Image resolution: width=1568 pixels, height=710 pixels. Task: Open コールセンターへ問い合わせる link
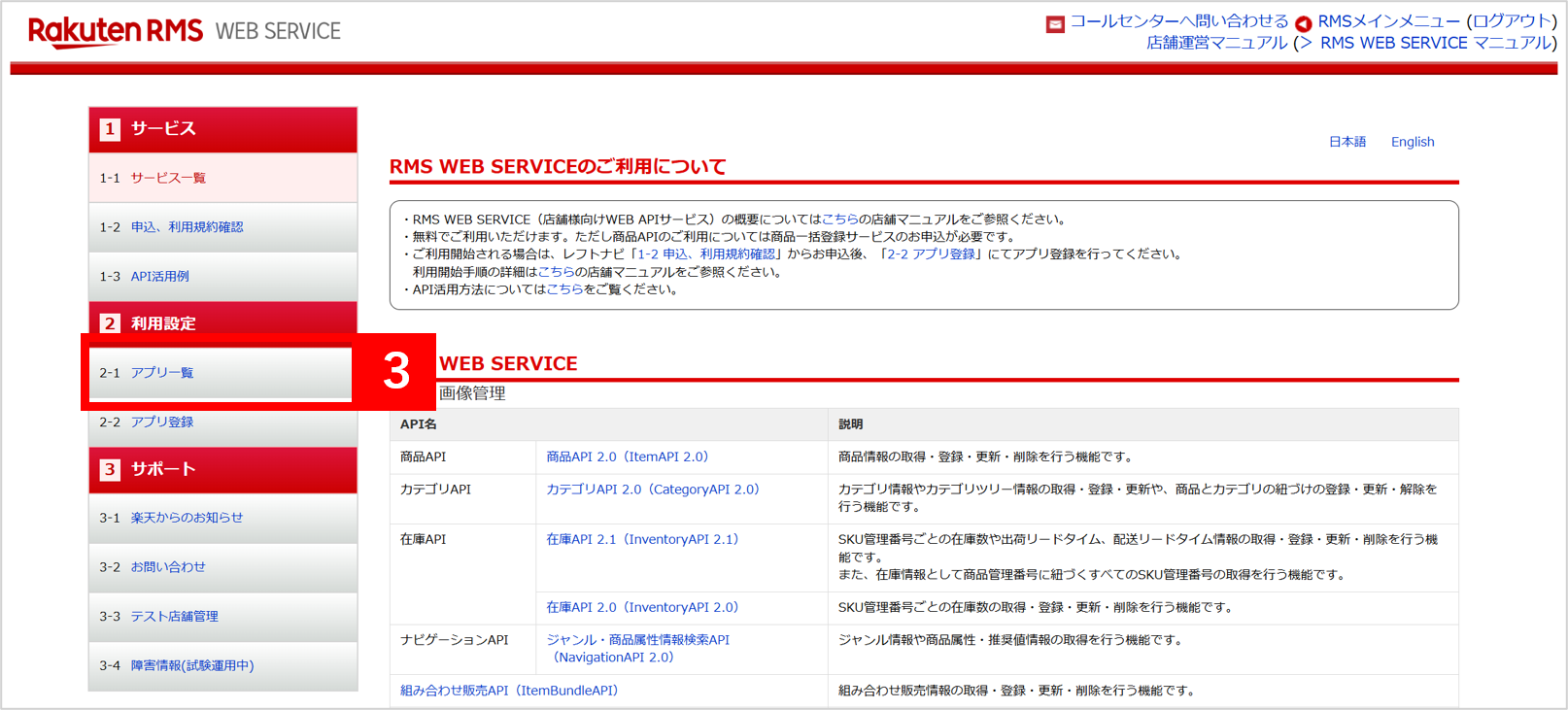coord(1179,21)
